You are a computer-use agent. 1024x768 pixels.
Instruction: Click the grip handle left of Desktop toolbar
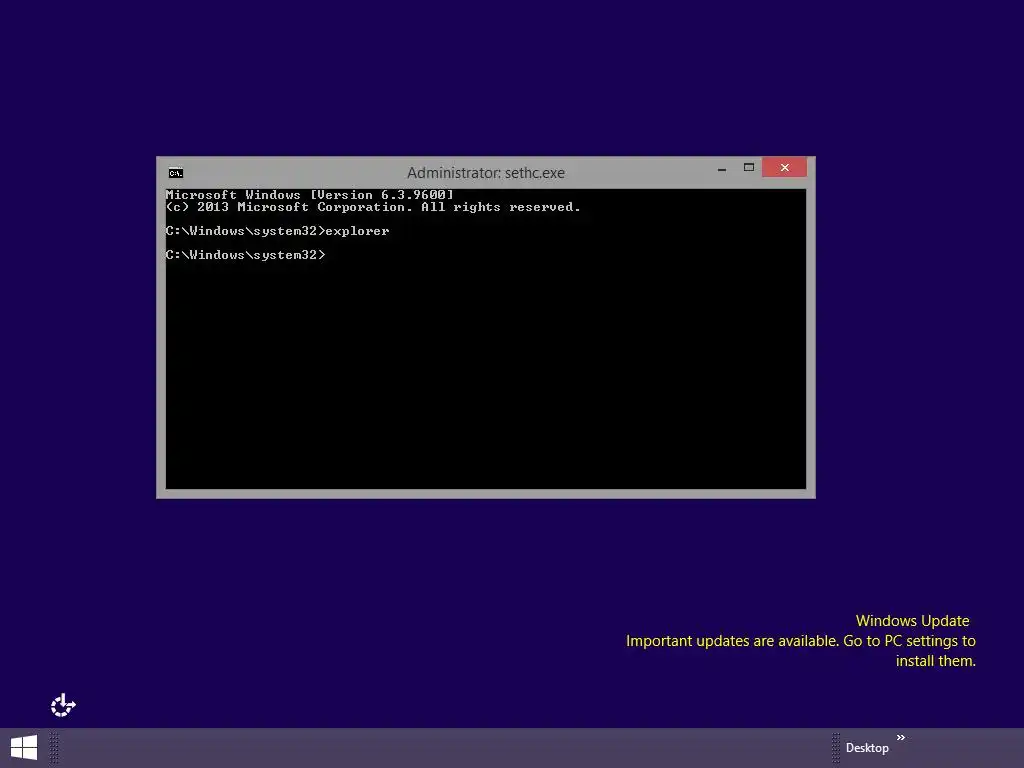[835, 748]
